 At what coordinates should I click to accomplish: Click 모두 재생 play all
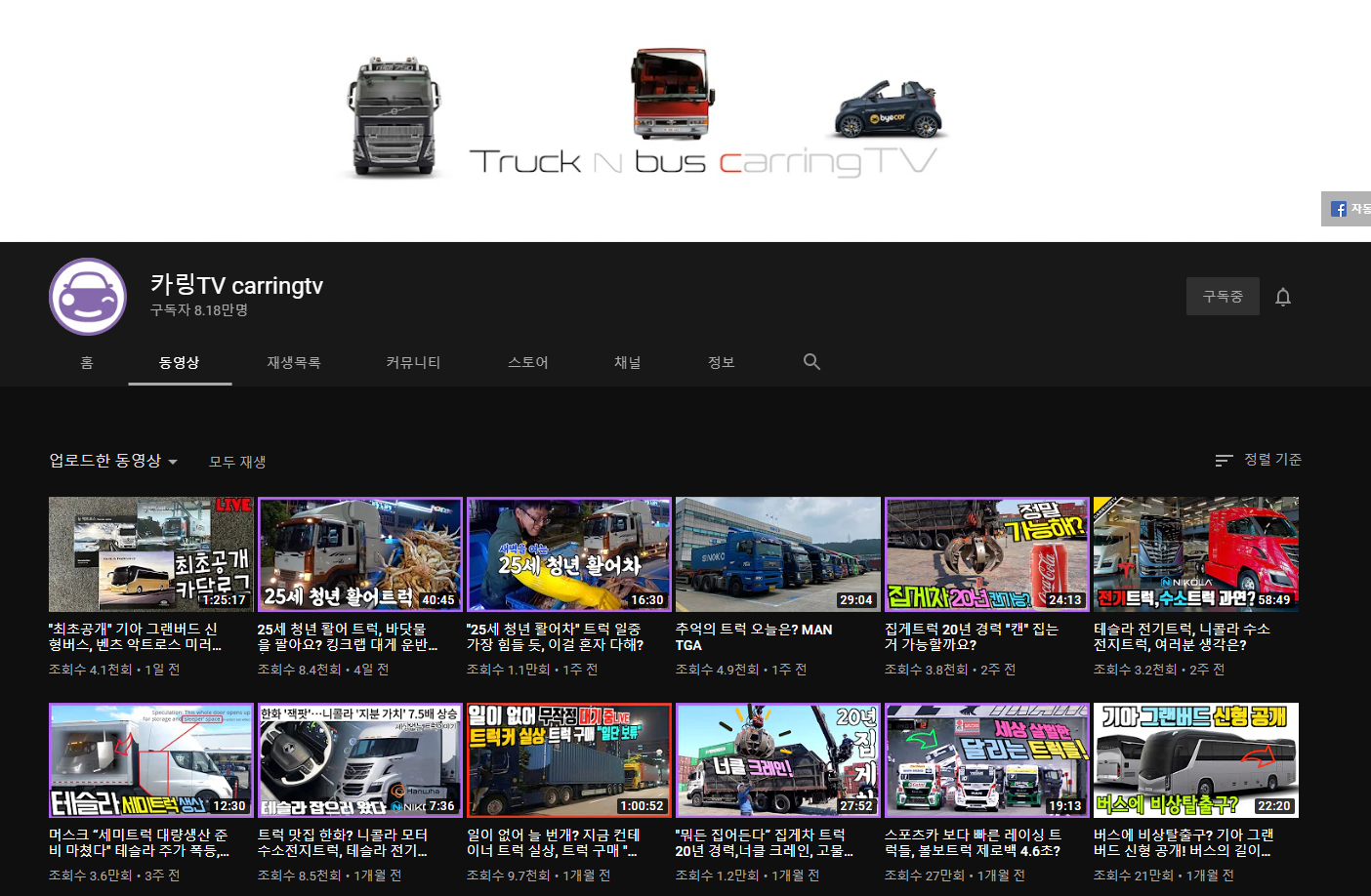[237, 461]
